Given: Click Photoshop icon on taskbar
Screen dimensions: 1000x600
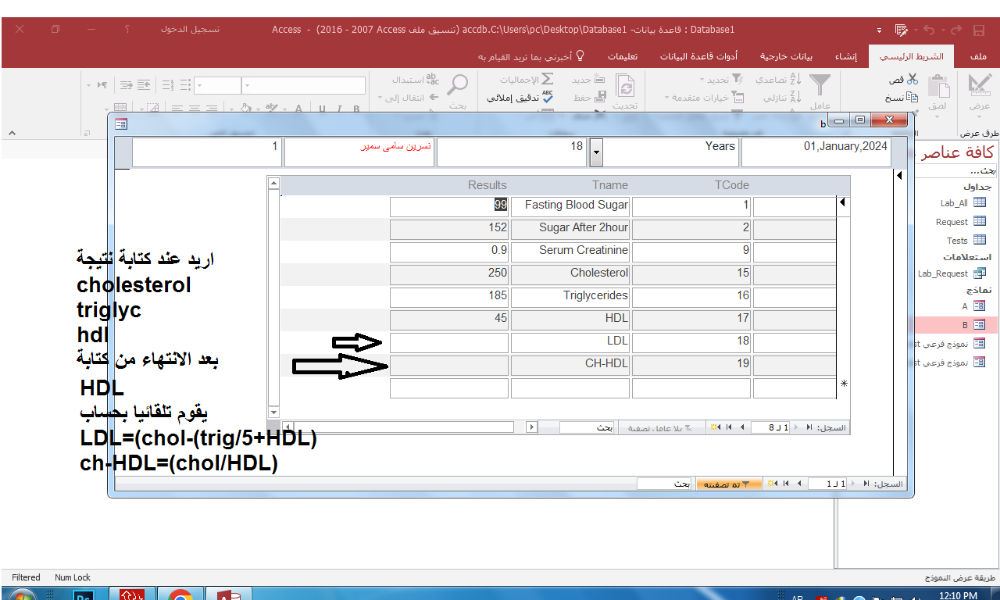Looking at the screenshot, I should pos(84,596).
